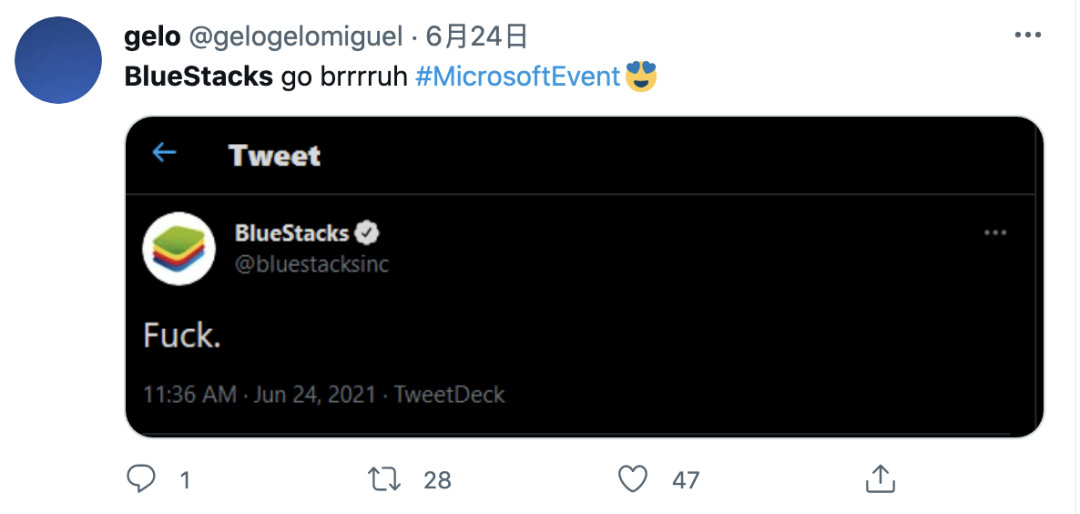Click the 11:36 AM Jun 24, 2021 timestamp

260,395
